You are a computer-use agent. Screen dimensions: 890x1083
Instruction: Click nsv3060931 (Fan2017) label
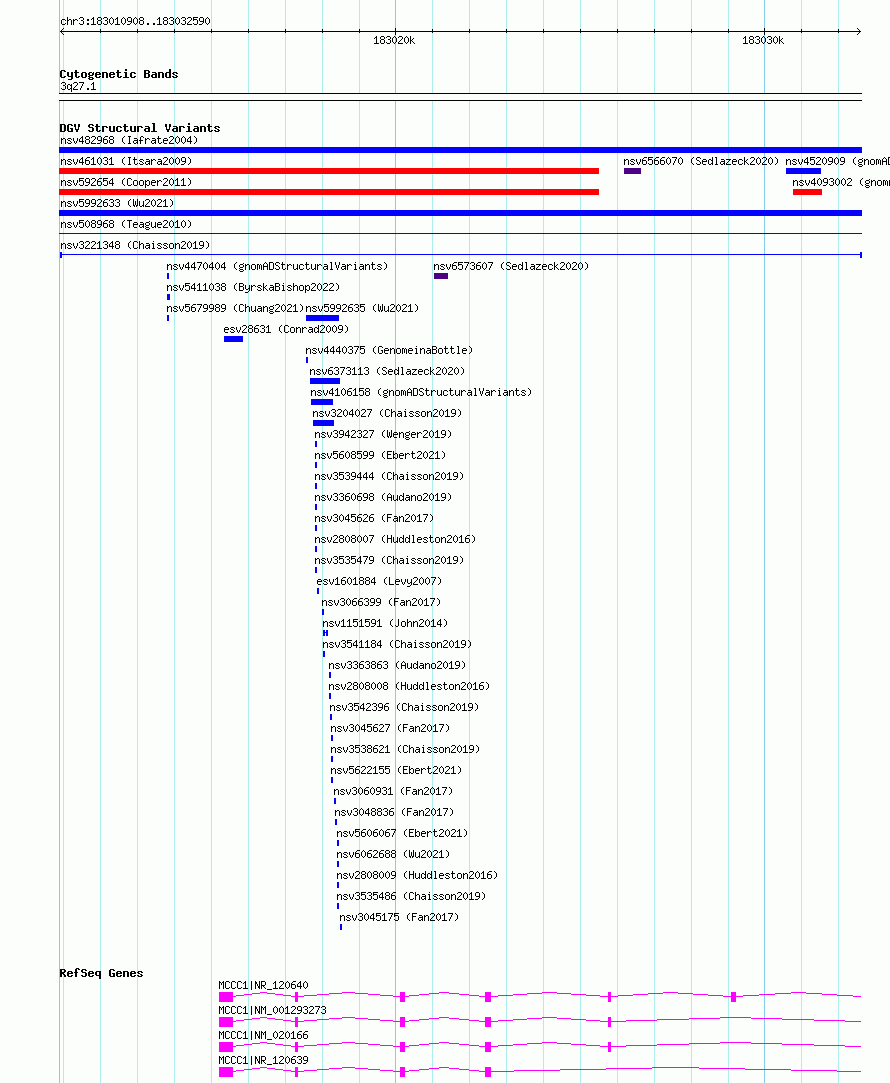[x=394, y=792]
